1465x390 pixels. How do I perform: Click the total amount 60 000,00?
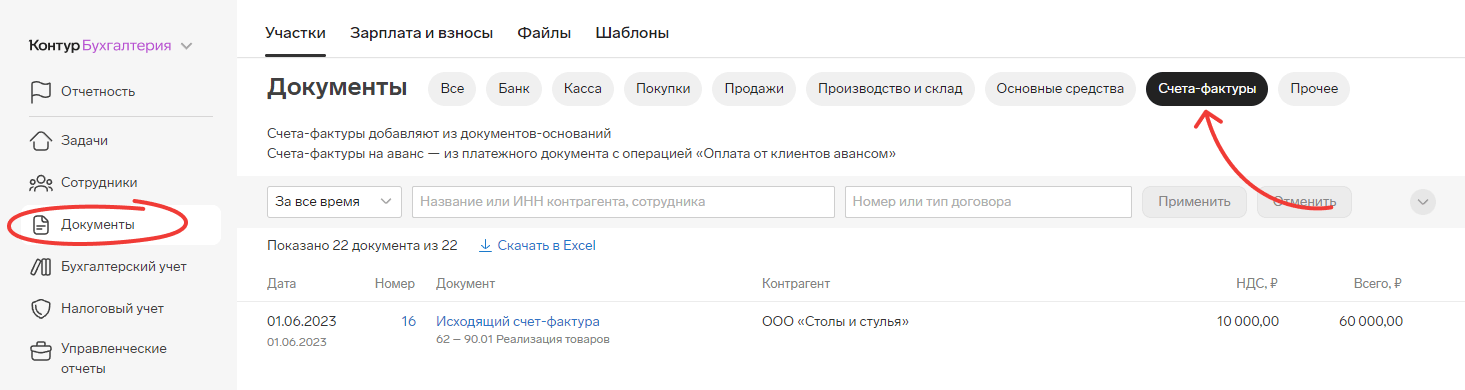pos(1370,322)
